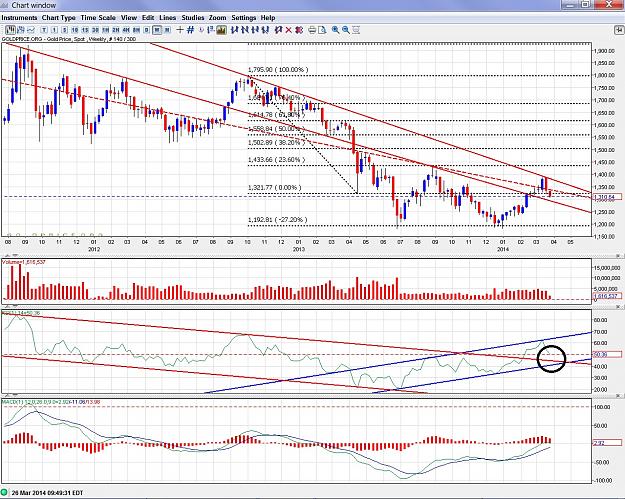Select the 1 minute timeframe
625x499 pixels.
pyautogui.click(x=54, y=30)
